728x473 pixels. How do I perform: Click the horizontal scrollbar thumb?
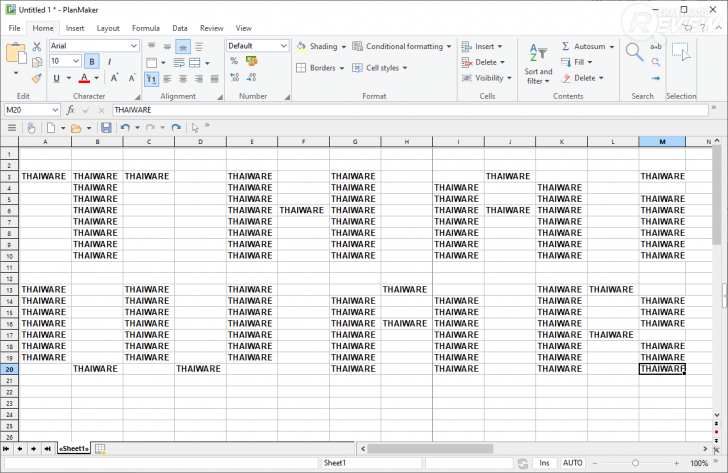click(x=430, y=448)
